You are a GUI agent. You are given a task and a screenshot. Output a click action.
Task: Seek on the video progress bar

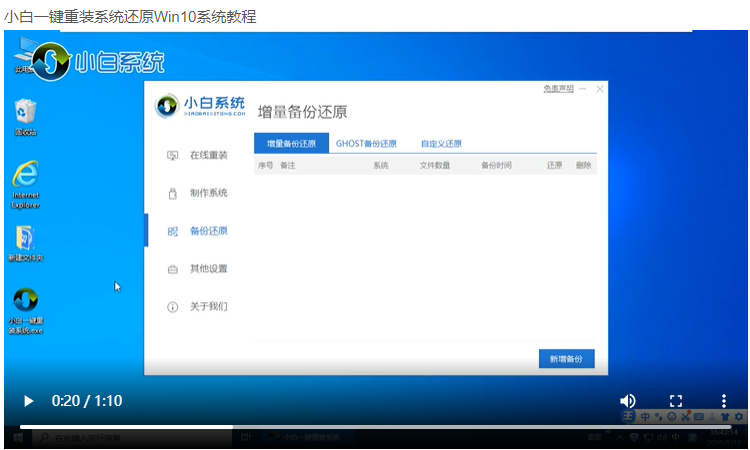pos(375,427)
